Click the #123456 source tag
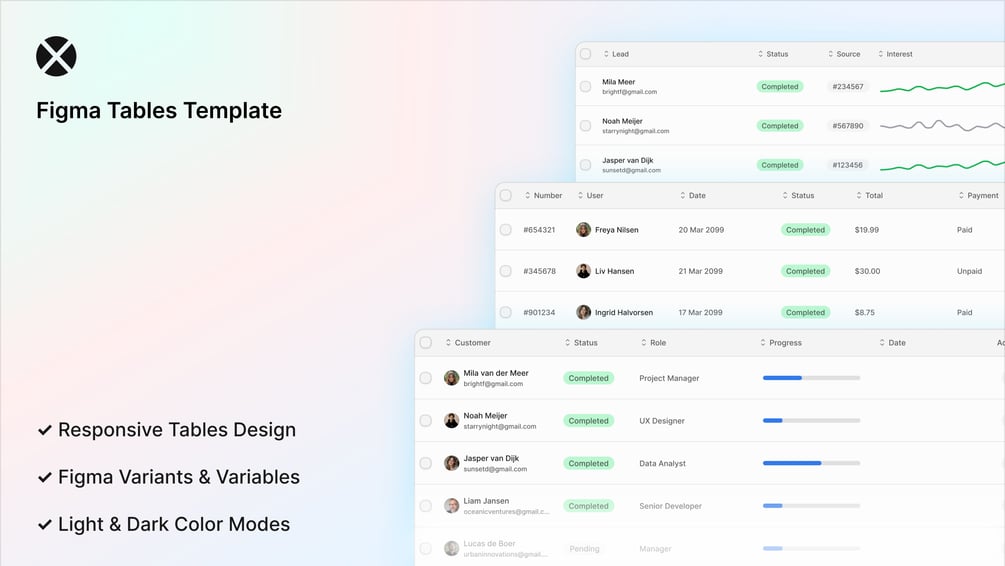 847,165
